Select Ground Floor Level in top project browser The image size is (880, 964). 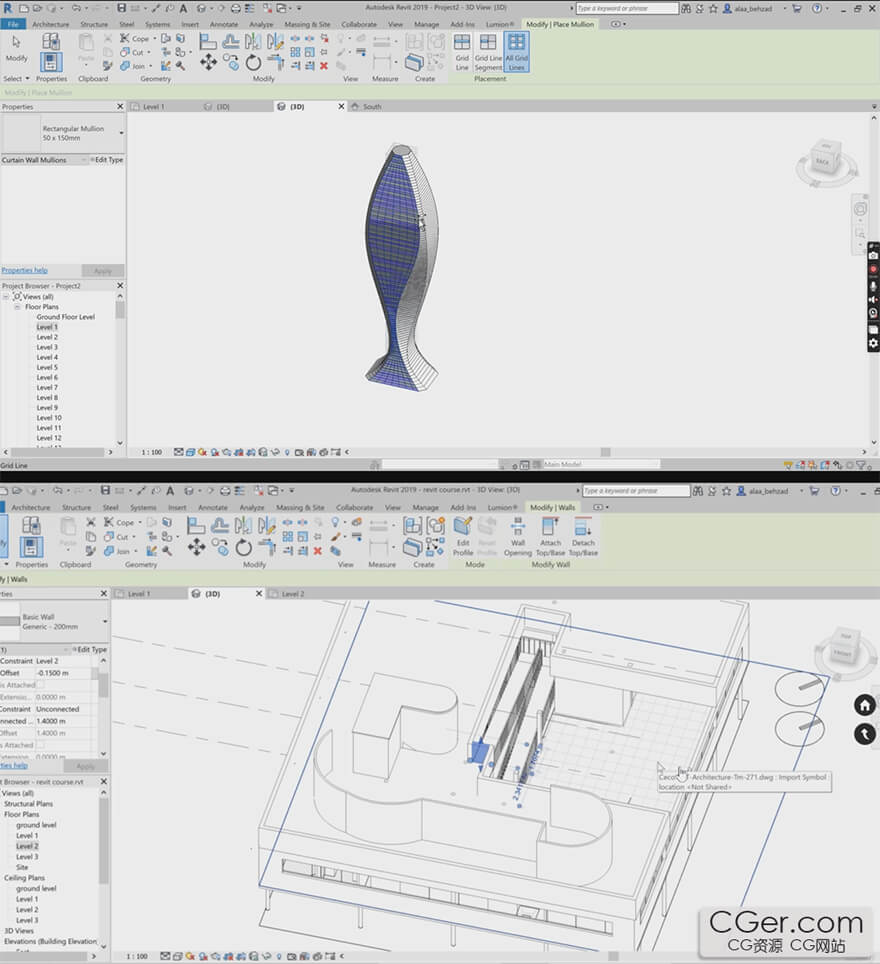[x=66, y=317]
